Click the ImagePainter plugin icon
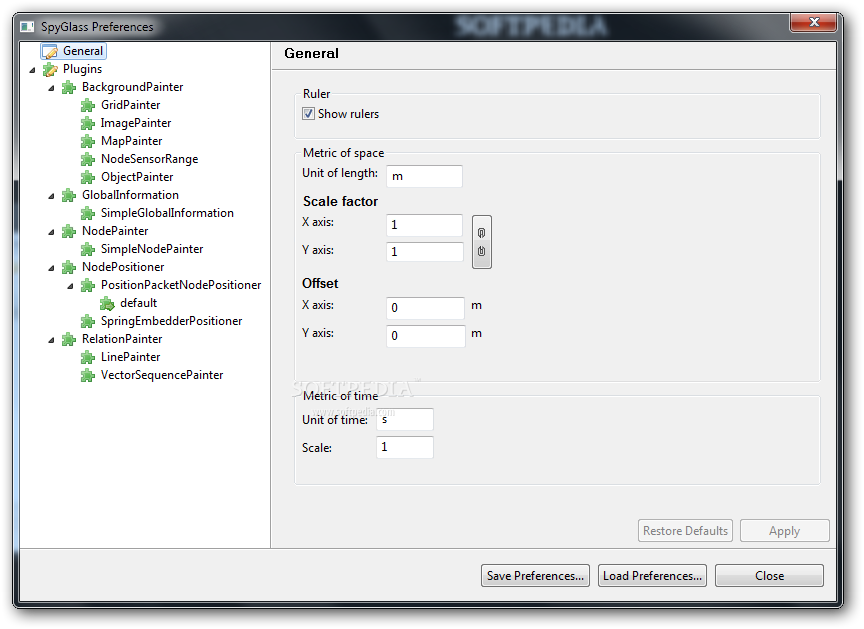 point(88,123)
